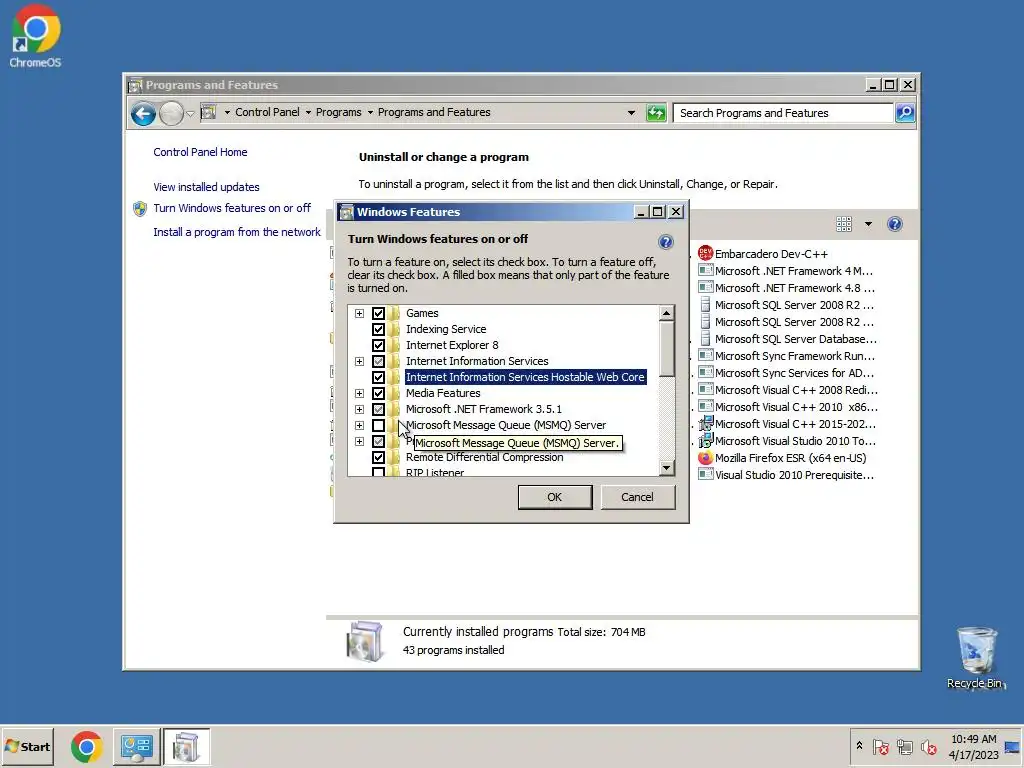This screenshot has height=768, width=1024.
Task: Click the network tray icon
Action: click(904, 747)
